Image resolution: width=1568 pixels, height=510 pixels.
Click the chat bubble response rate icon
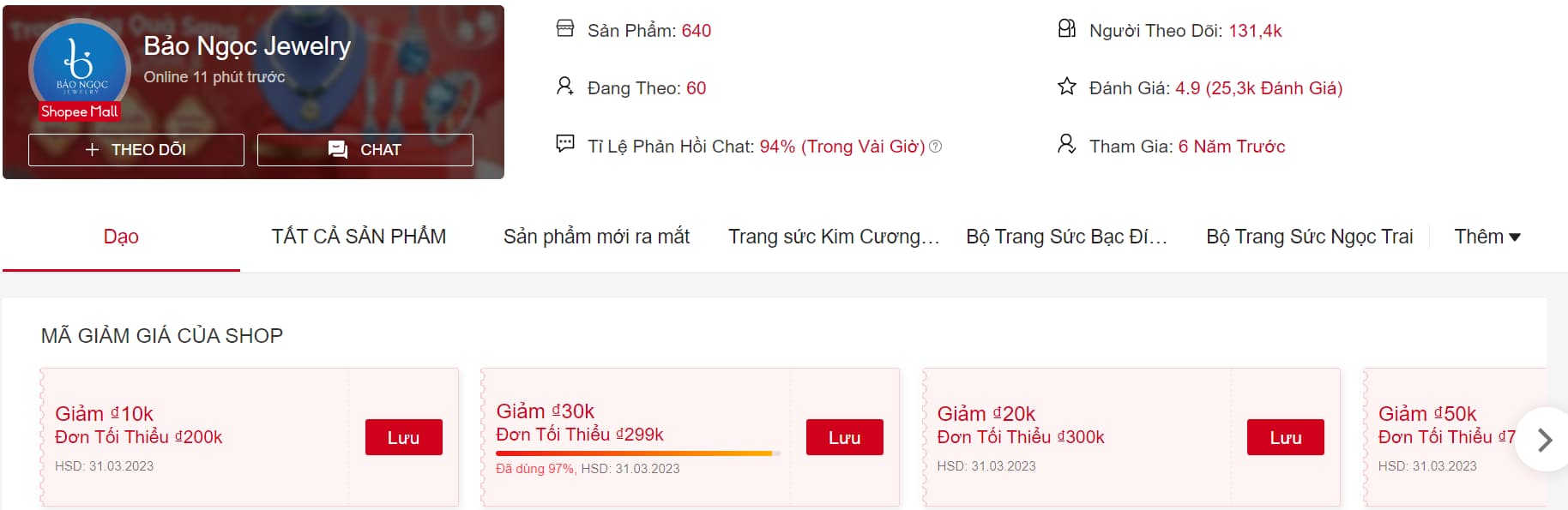(565, 144)
